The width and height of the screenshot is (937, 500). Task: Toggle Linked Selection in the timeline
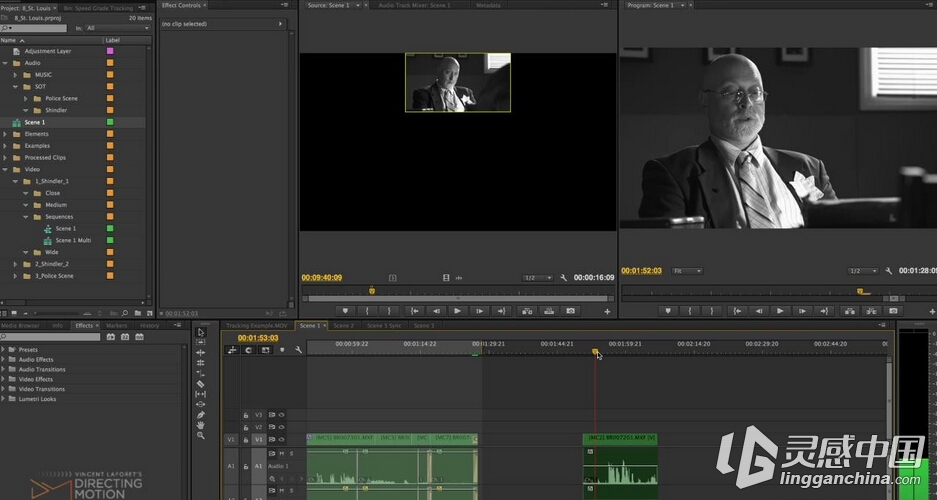coord(265,350)
